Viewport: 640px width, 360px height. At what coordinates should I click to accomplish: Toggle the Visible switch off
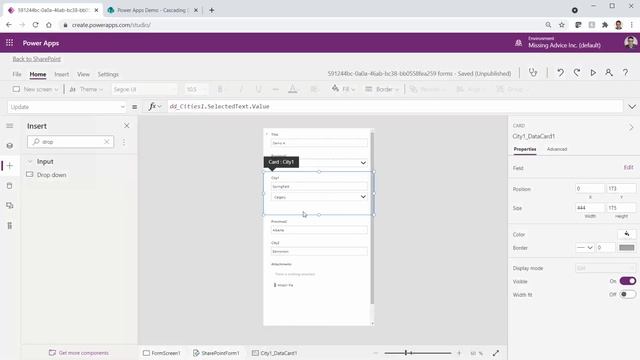tap(628, 281)
